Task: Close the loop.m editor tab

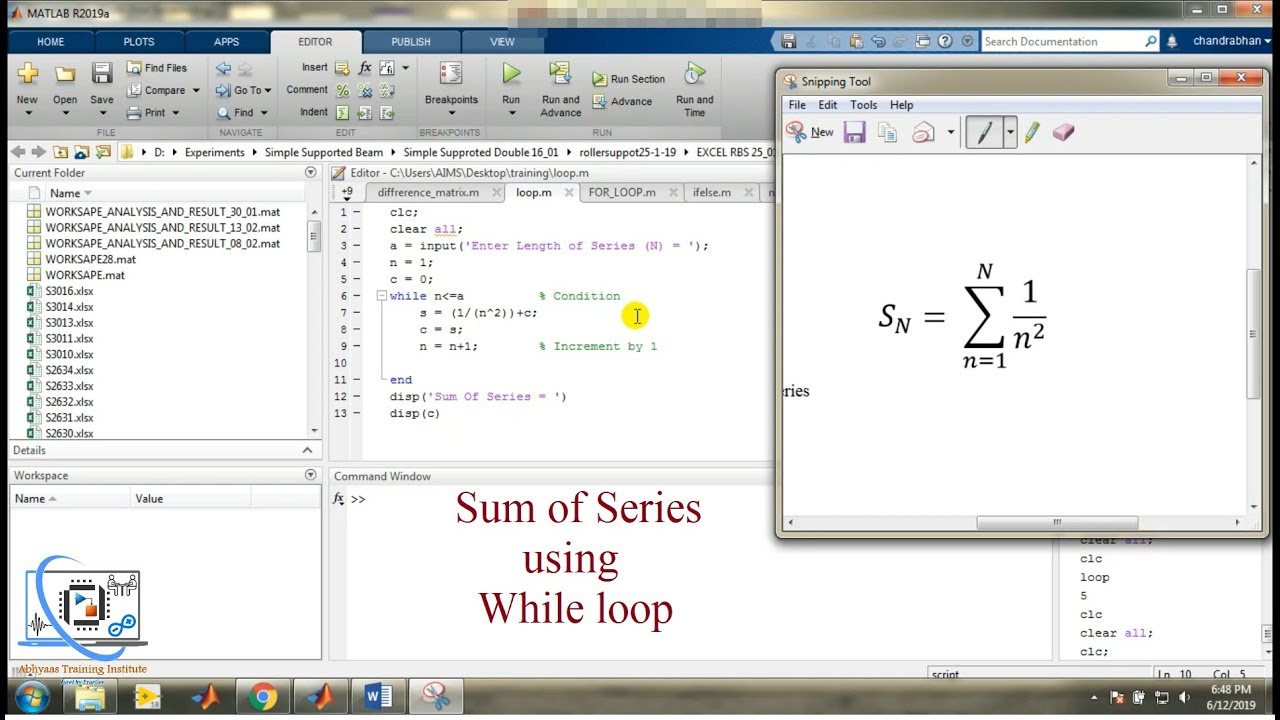Action: 569,193
